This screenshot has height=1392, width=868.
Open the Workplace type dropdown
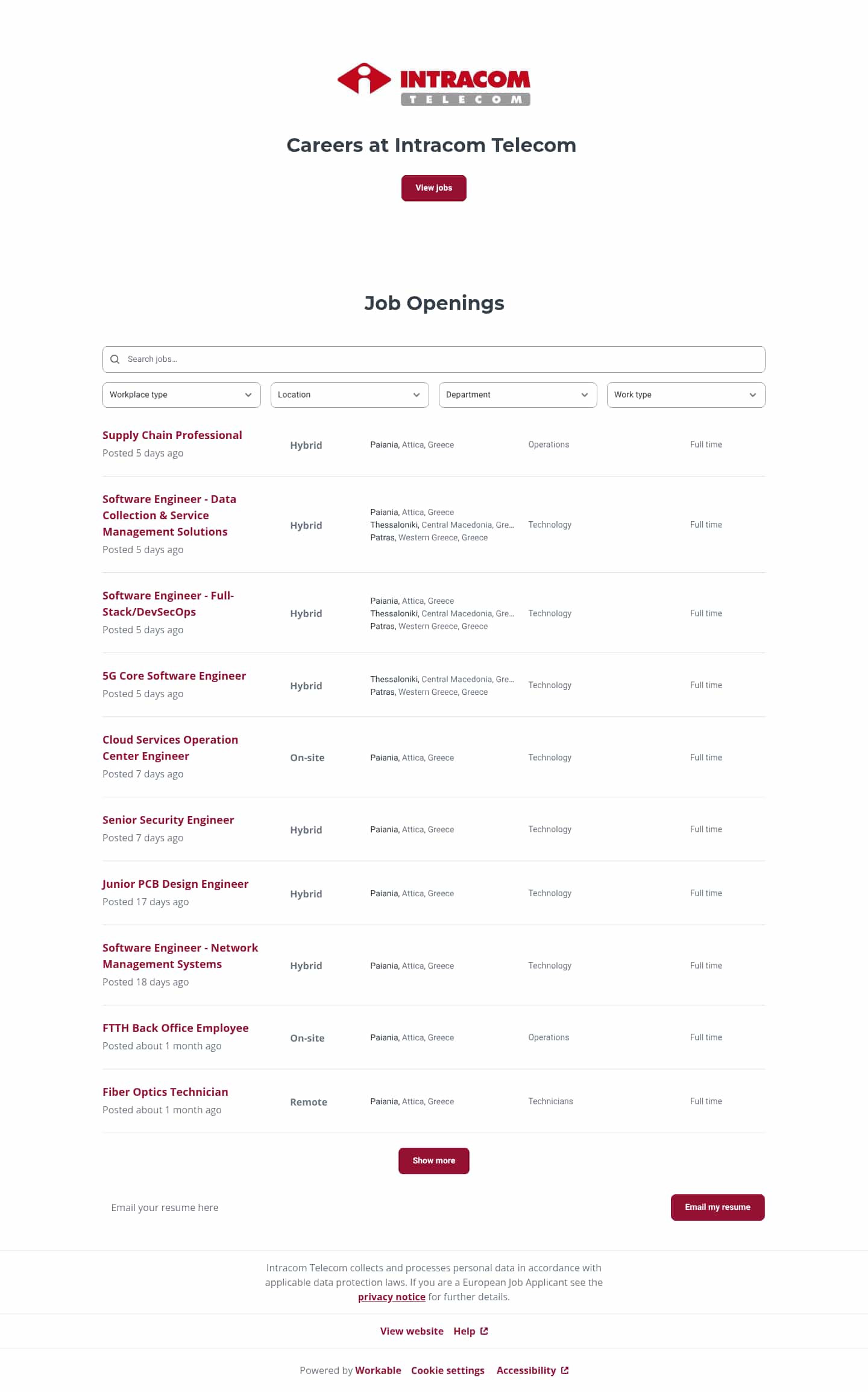click(181, 395)
